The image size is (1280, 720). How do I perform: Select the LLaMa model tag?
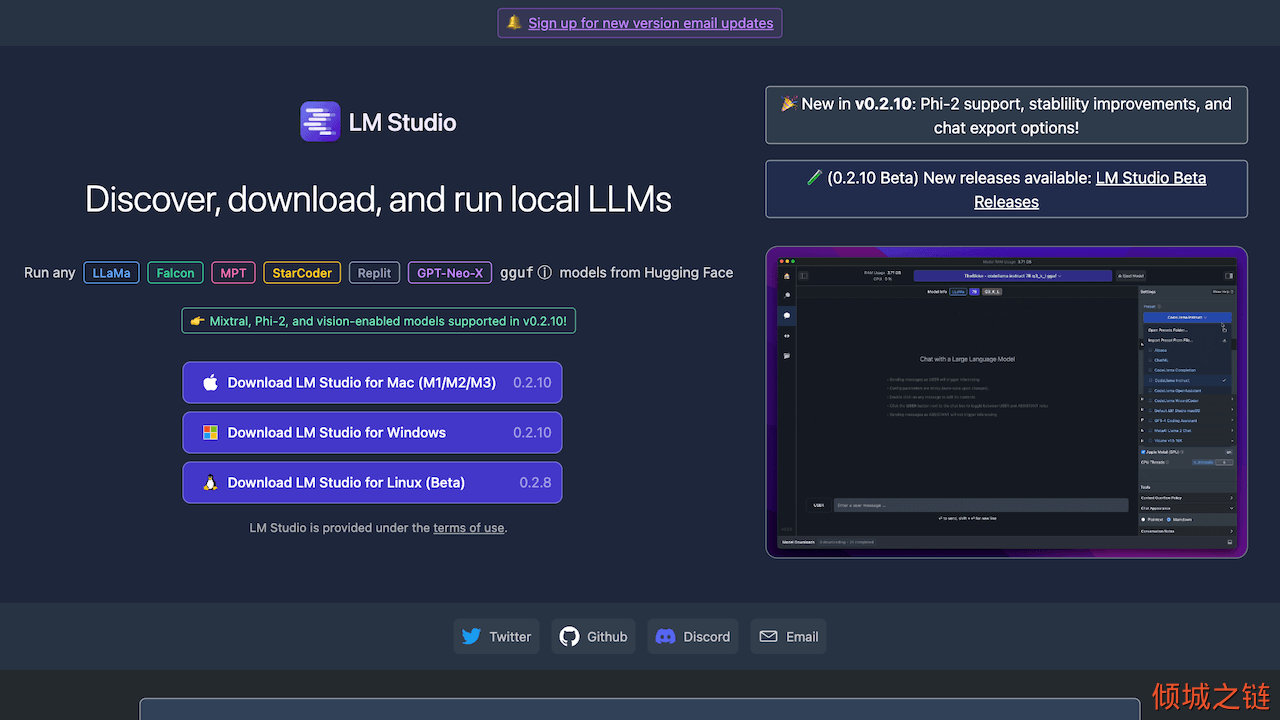tap(112, 272)
